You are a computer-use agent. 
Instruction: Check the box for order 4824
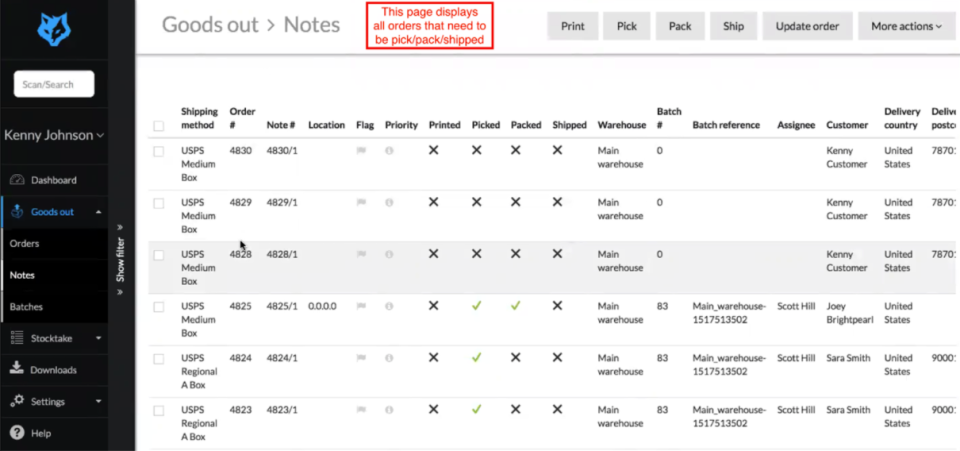(x=159, y=359)
